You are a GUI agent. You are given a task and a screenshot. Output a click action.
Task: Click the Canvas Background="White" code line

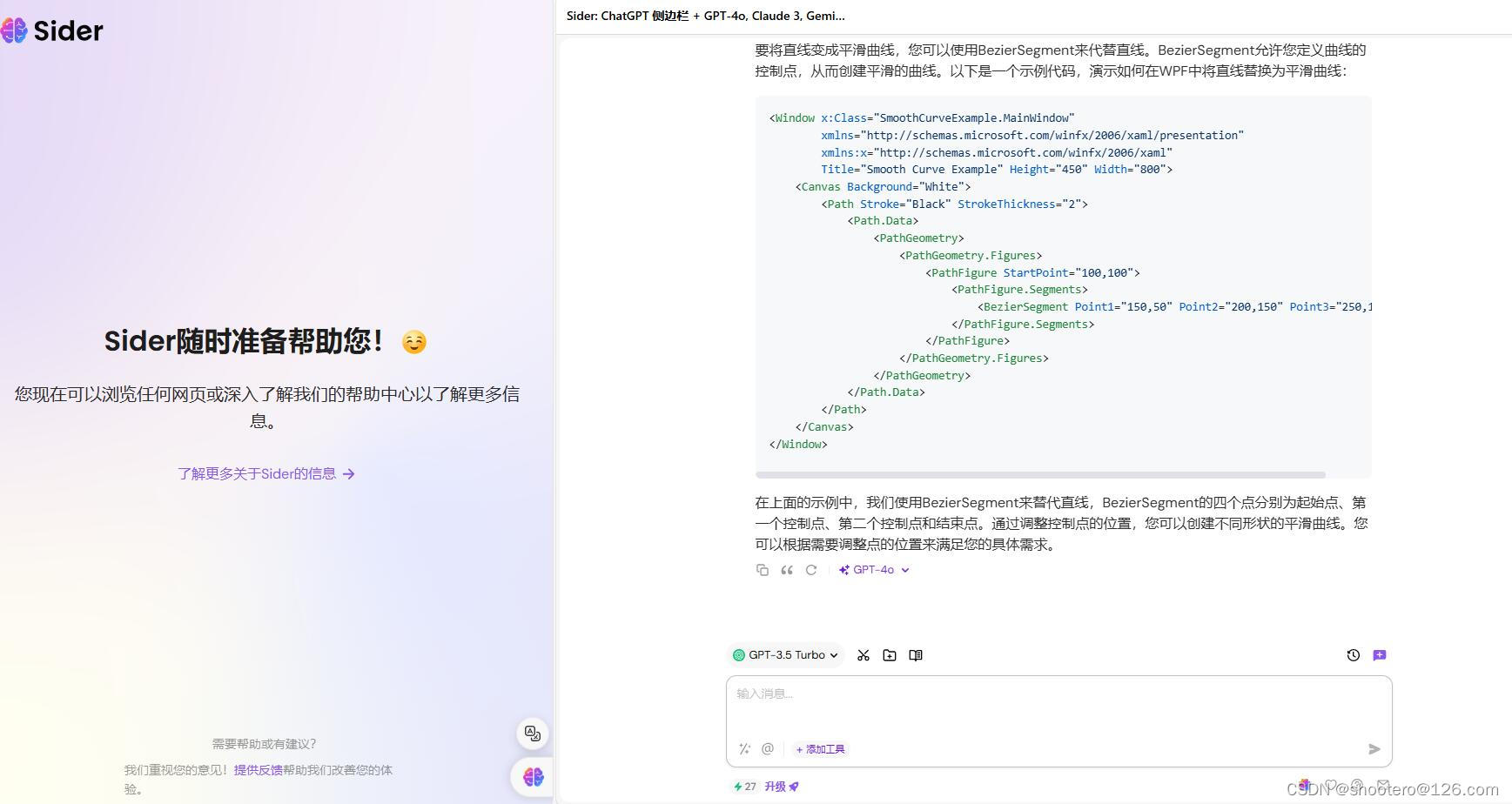point(883,187)
